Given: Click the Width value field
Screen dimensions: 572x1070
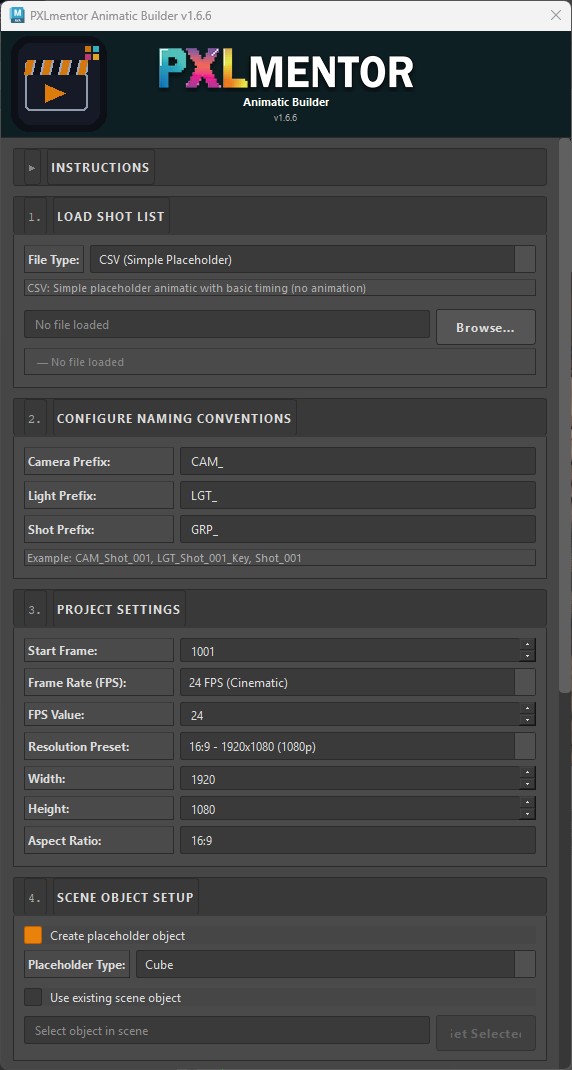Looking at the screenshot, I should coord(349,779).
